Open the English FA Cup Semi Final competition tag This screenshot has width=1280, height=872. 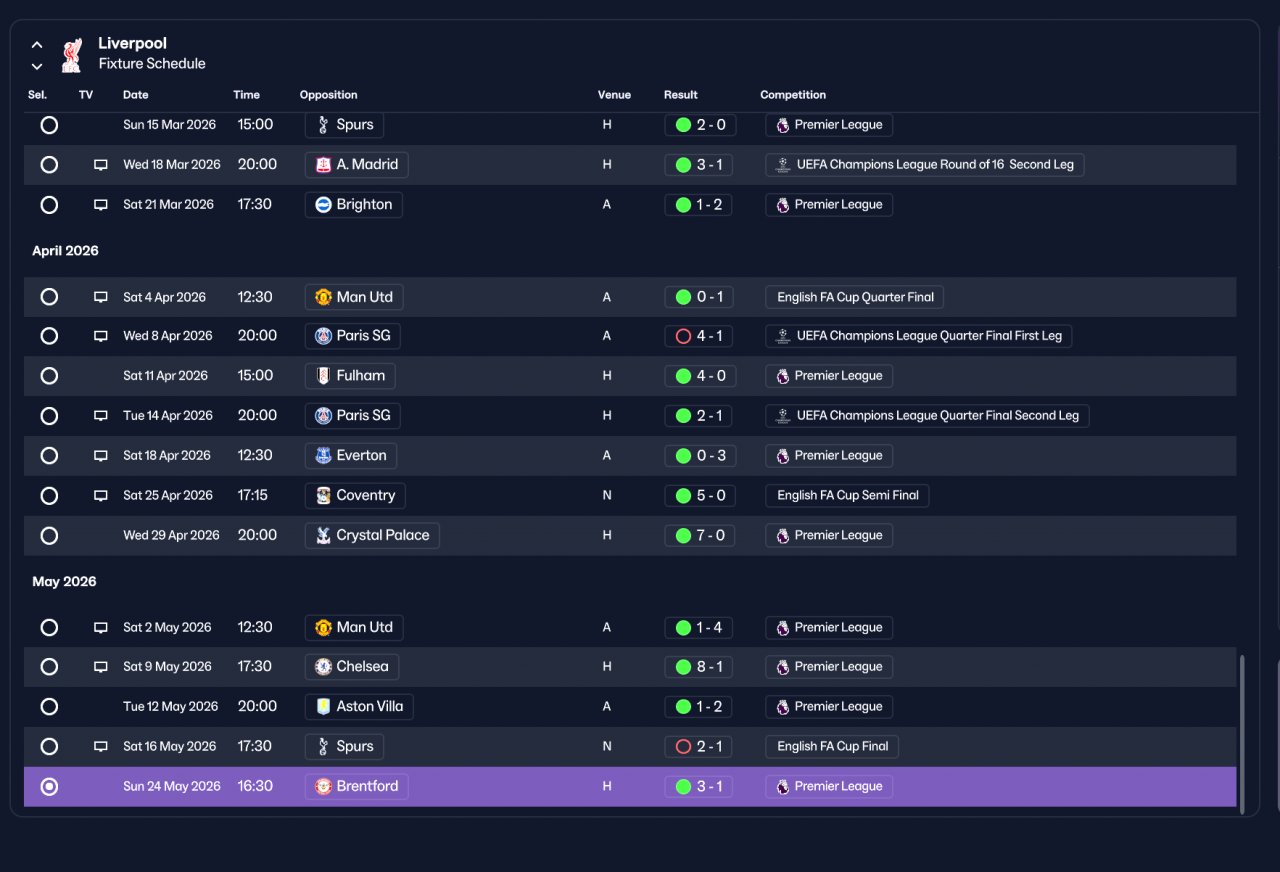point(847,495)
